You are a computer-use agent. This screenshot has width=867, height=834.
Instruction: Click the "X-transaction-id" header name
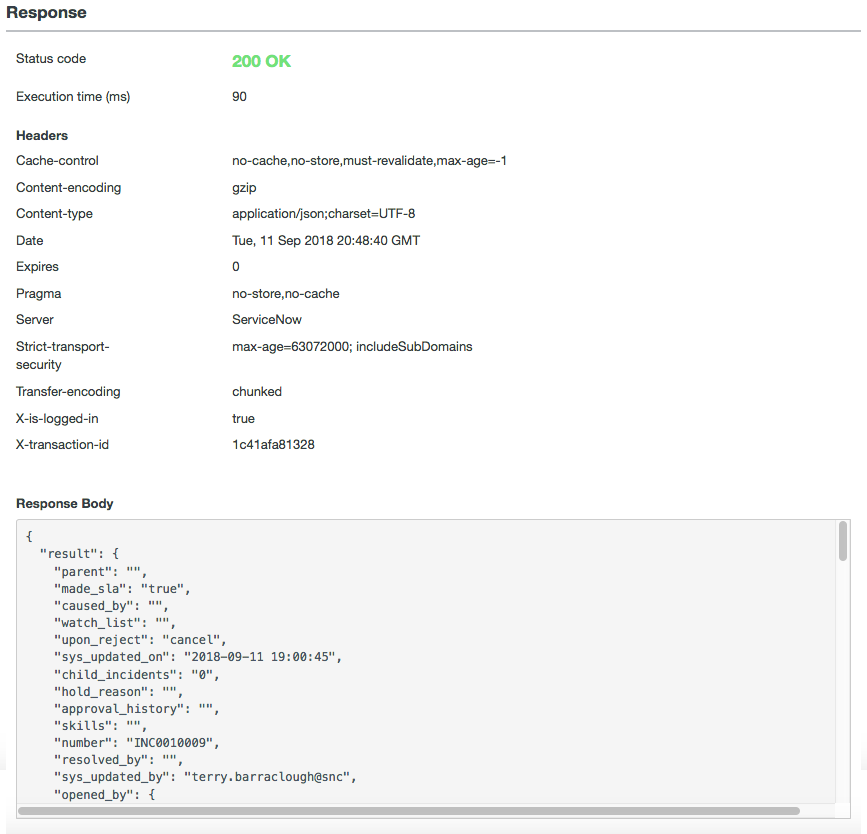pyautogui.click(x=62, y=445)
